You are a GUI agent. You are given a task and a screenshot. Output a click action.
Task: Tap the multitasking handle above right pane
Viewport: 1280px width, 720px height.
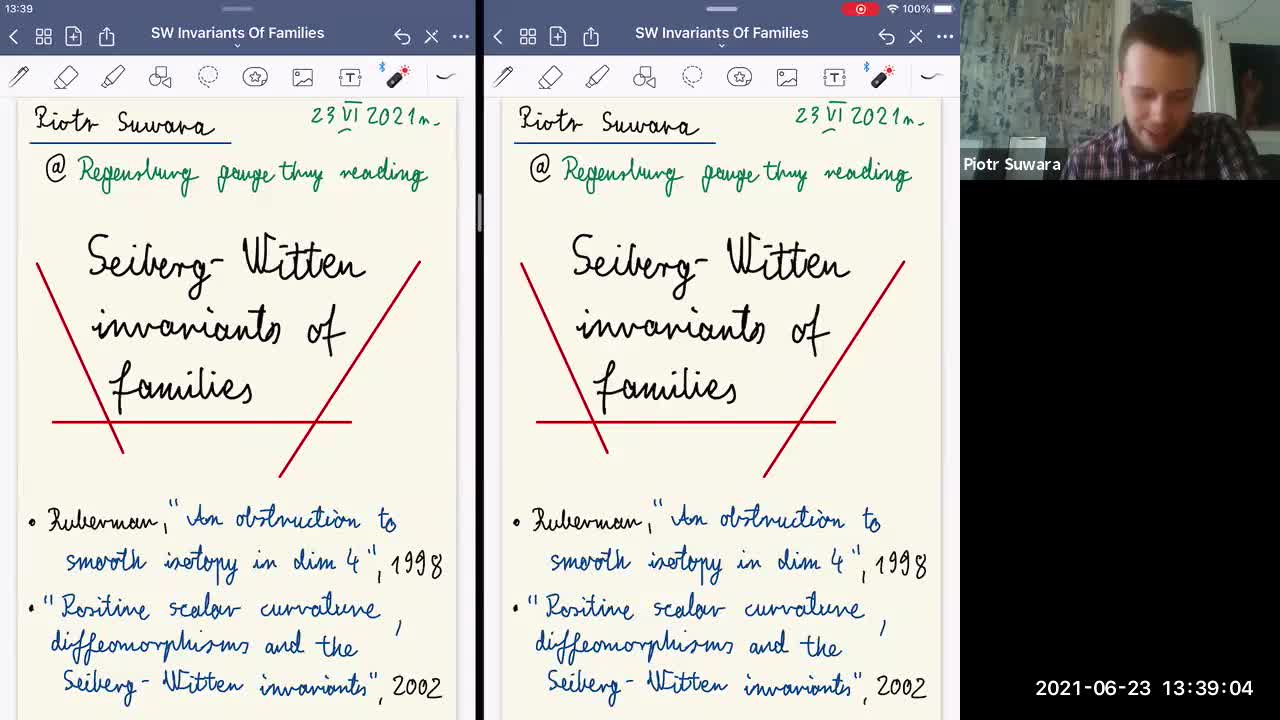(721, 9)
